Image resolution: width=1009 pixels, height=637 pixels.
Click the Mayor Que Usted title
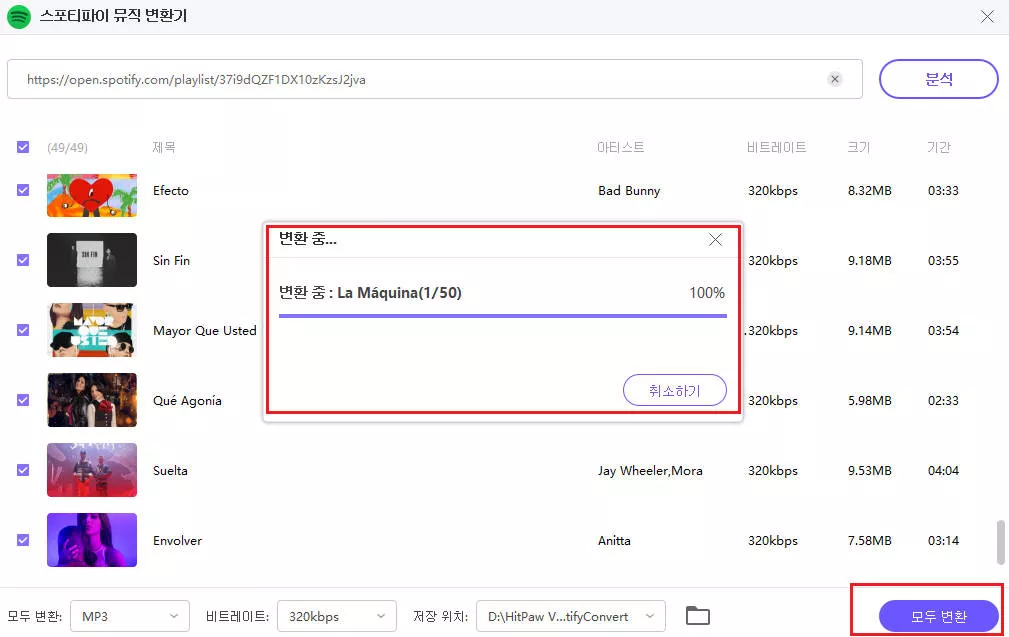(x=205, y=330)
